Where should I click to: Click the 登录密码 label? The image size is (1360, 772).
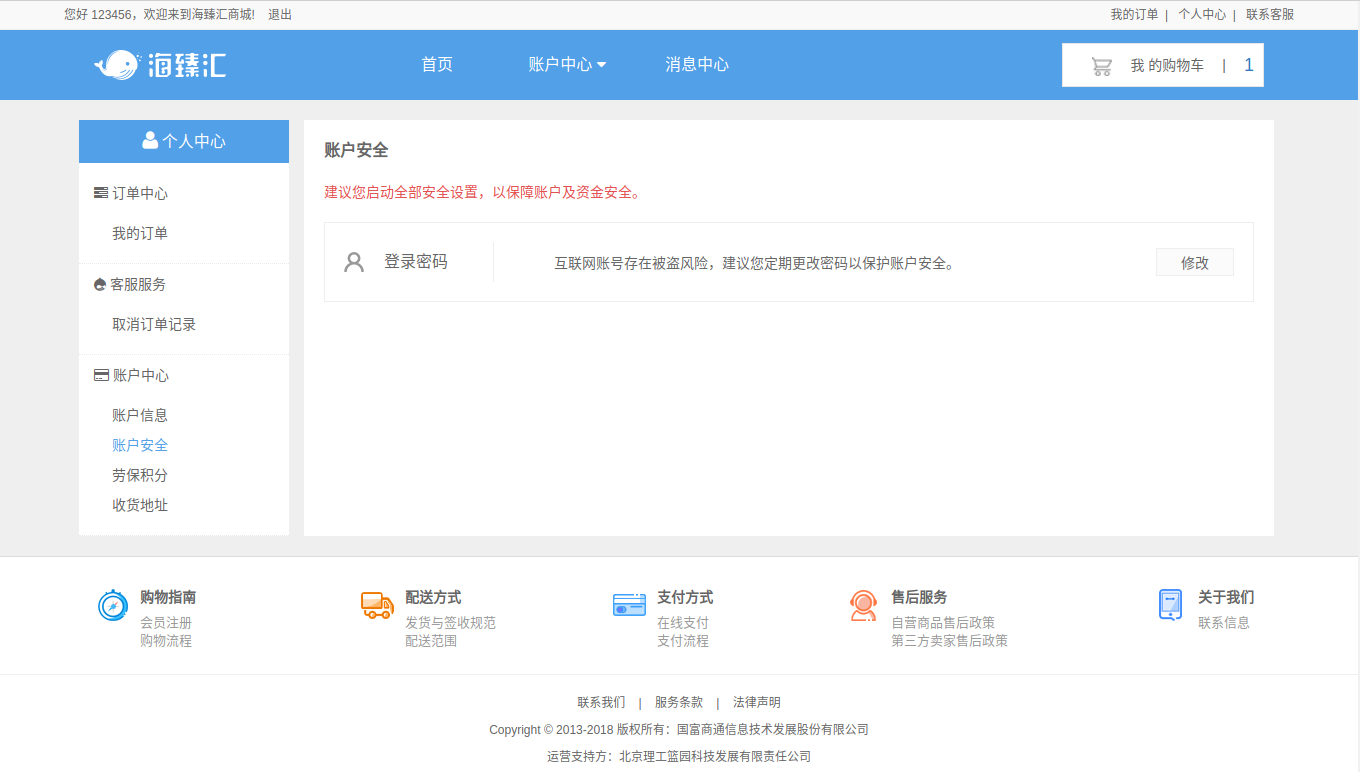click(x=416, y=262)
